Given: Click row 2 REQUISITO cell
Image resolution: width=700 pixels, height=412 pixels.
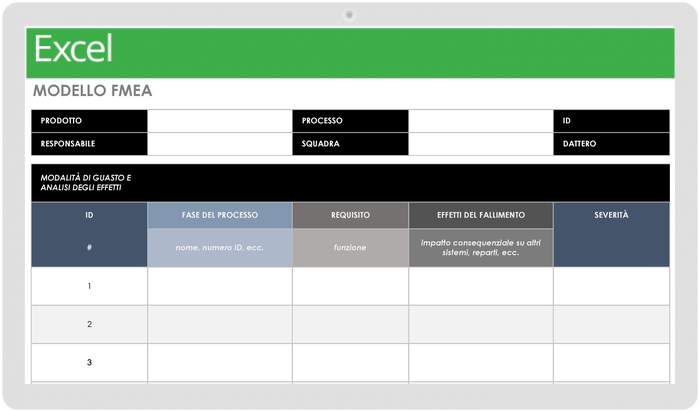Looking at the screenshot, I should (350, 325).
